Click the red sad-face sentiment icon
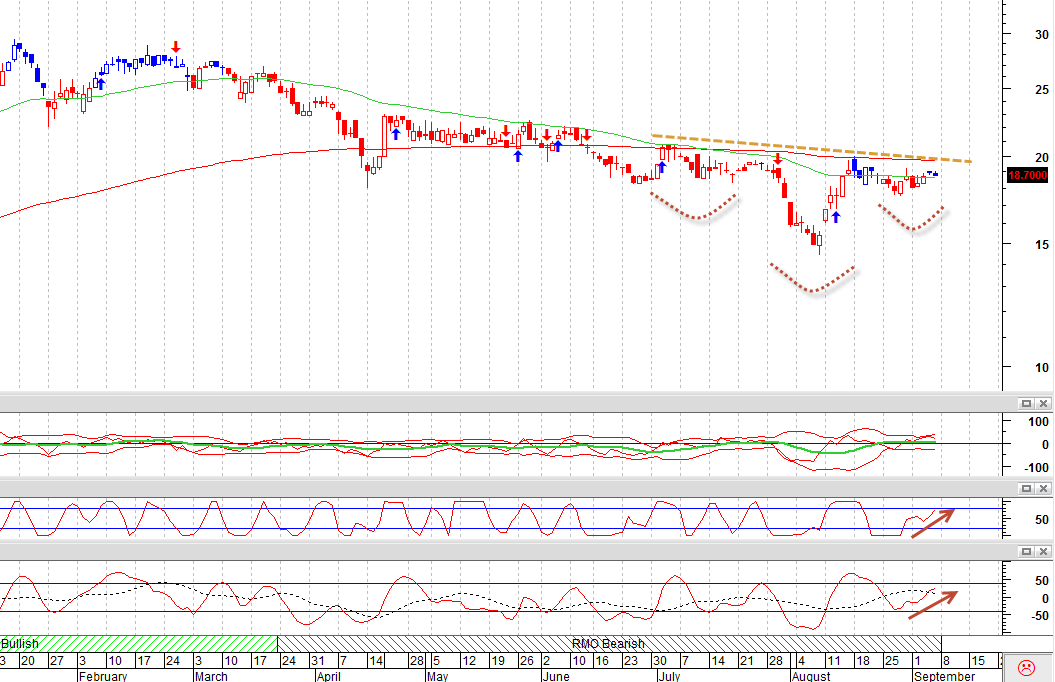This screenshot has width=1055, height=682. coord(1026,668)
